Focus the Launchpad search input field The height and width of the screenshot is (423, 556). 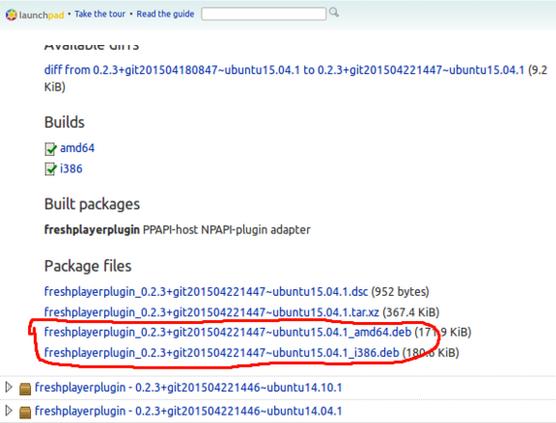point(263,14)
